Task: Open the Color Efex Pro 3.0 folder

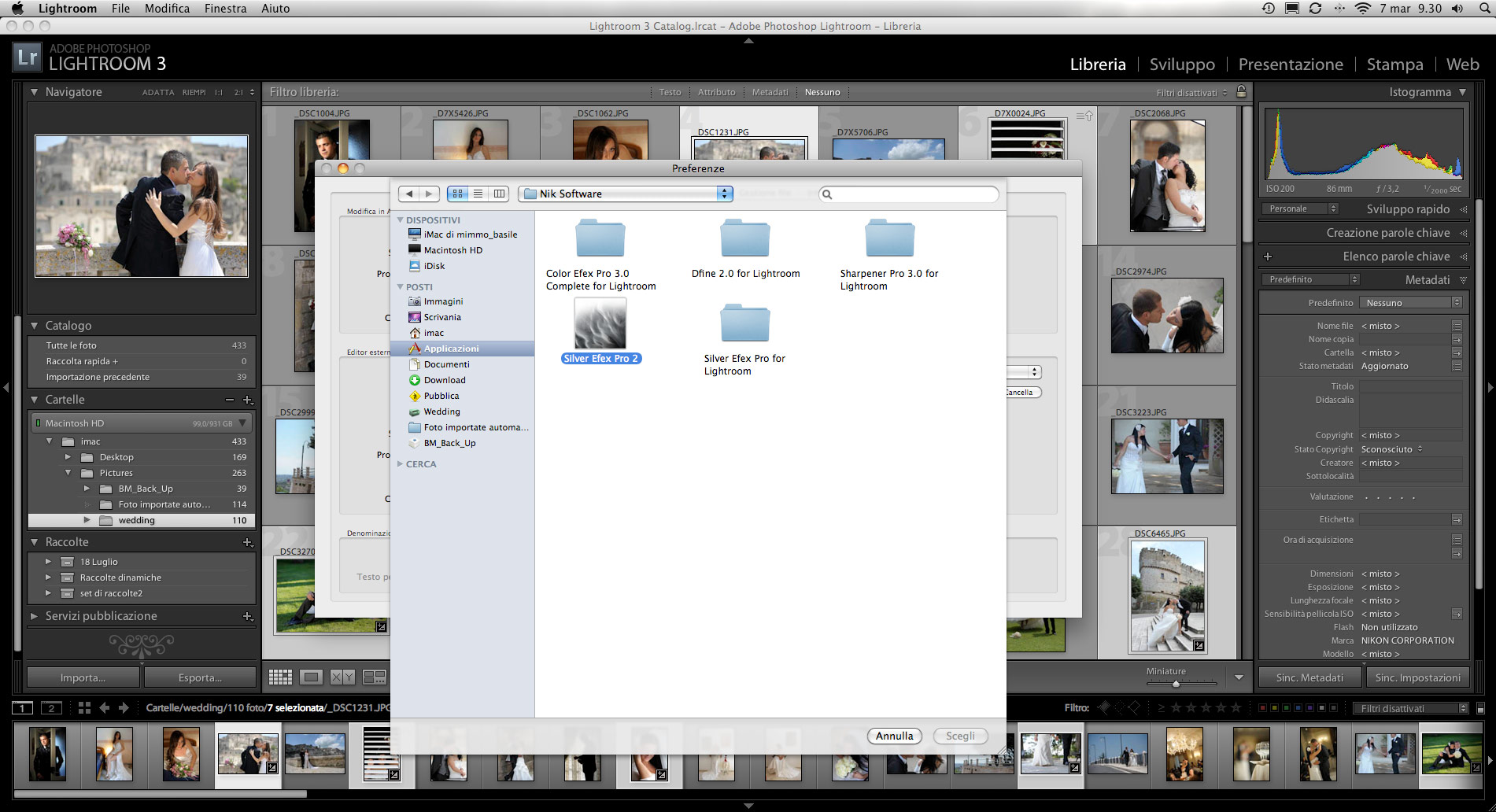Action: (600, 238)
